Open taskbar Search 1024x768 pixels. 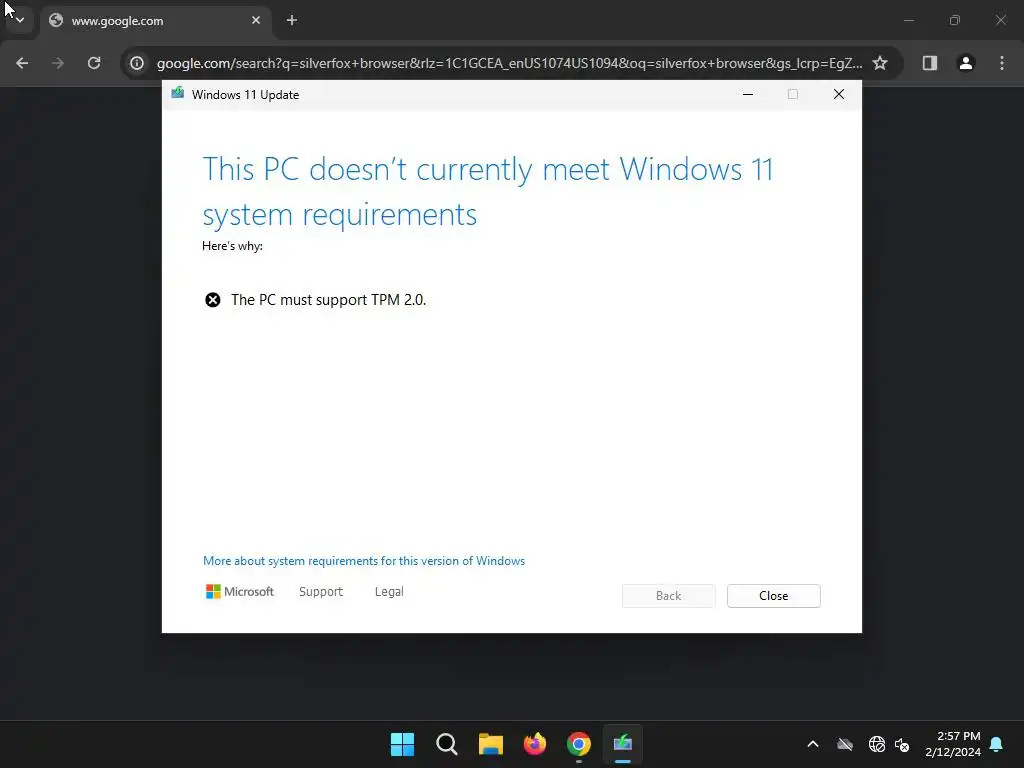[447, 744]
